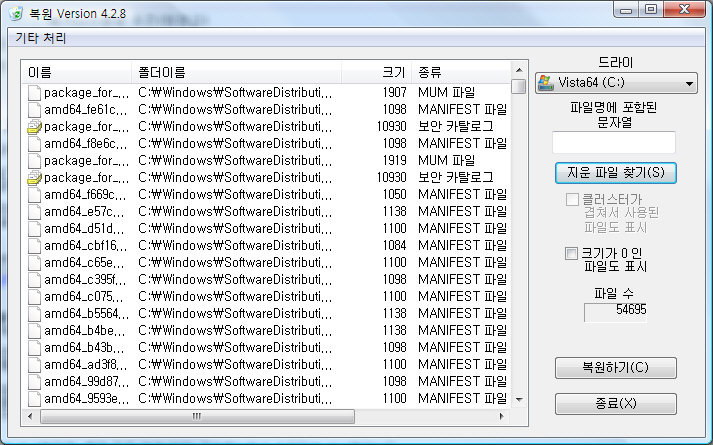713x445 pixels.
Task: Click folder path of amd64_b4be row
Action: click(235, 331)
